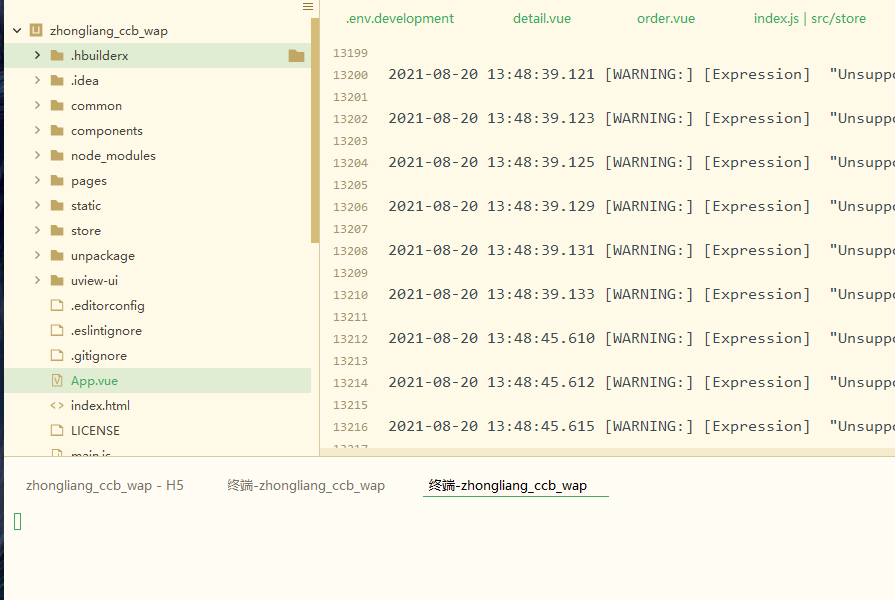
Task: Click the .editorconfig file icon
Action: point(57,306)
